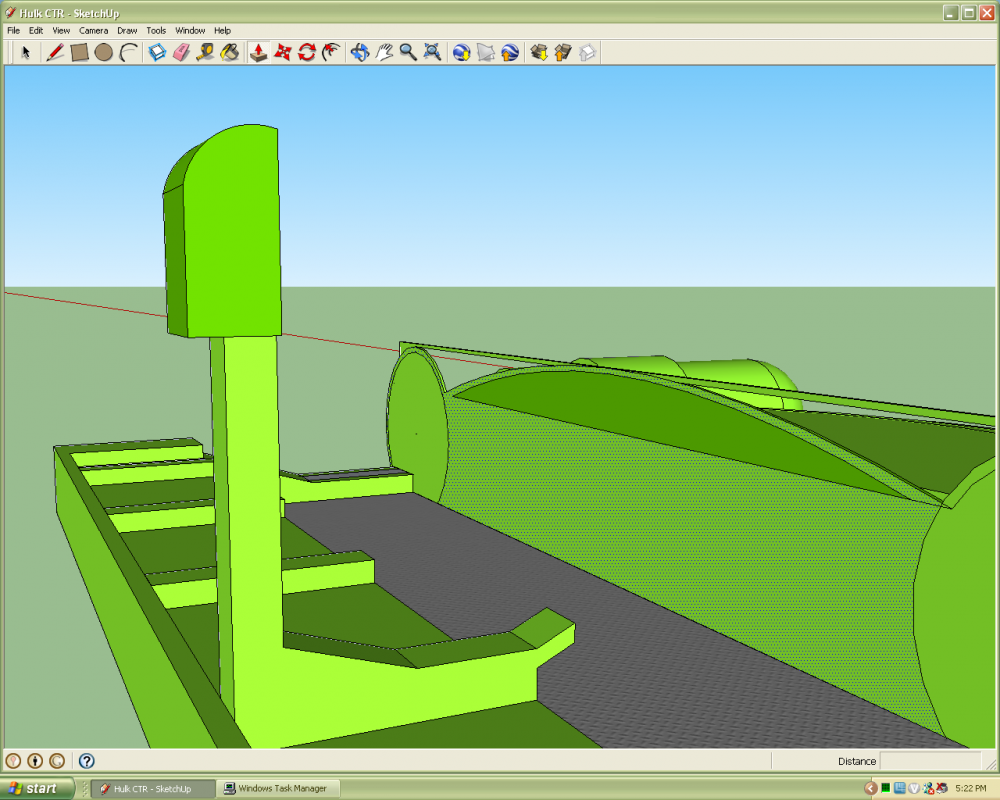Choose the Paint Bucket tool
Image resolution: width=1000 pixels, height=800 pixels.
(x=229, y=52)
